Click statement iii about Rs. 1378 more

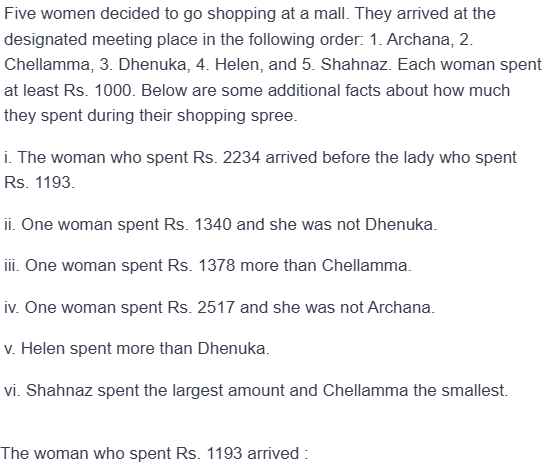pyautogui.click(x=208, y=265)
